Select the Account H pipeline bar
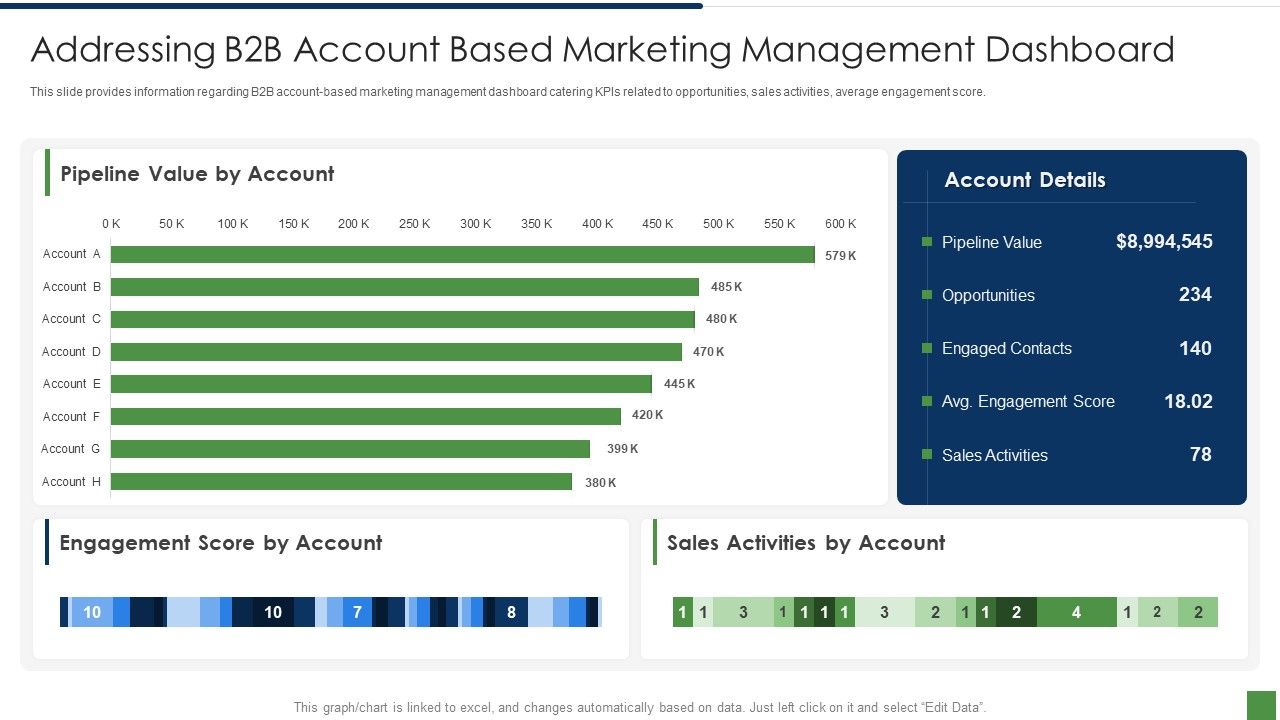Viewport: 1280px width, 720px height. tap(341, 482)
